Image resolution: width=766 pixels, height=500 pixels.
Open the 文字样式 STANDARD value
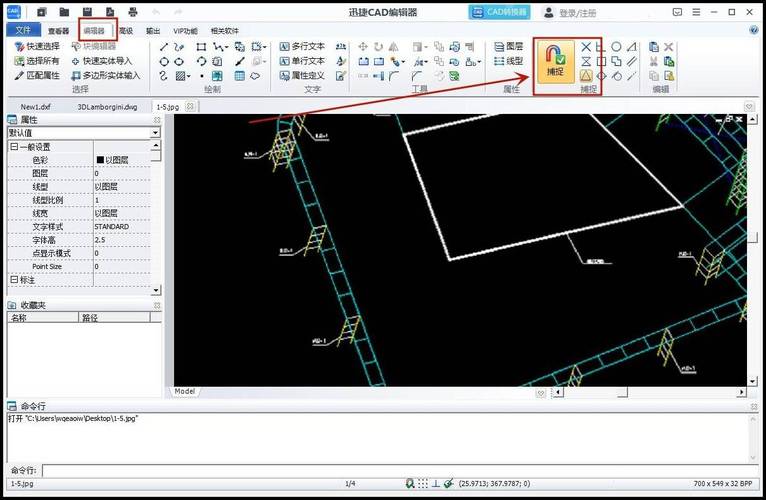(122, 227)
